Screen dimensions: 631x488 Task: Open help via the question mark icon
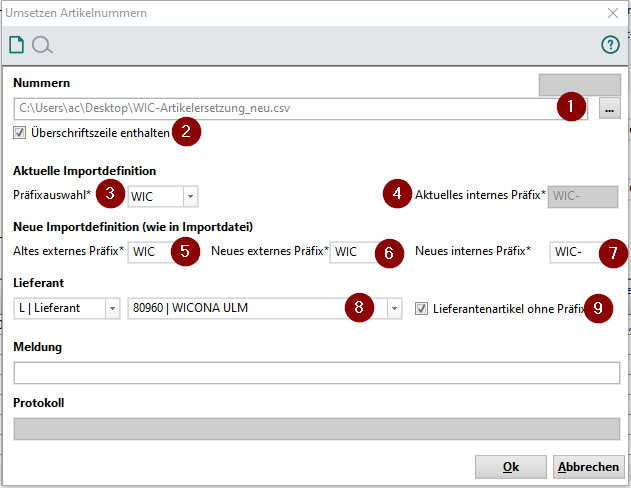click(610, 45)
